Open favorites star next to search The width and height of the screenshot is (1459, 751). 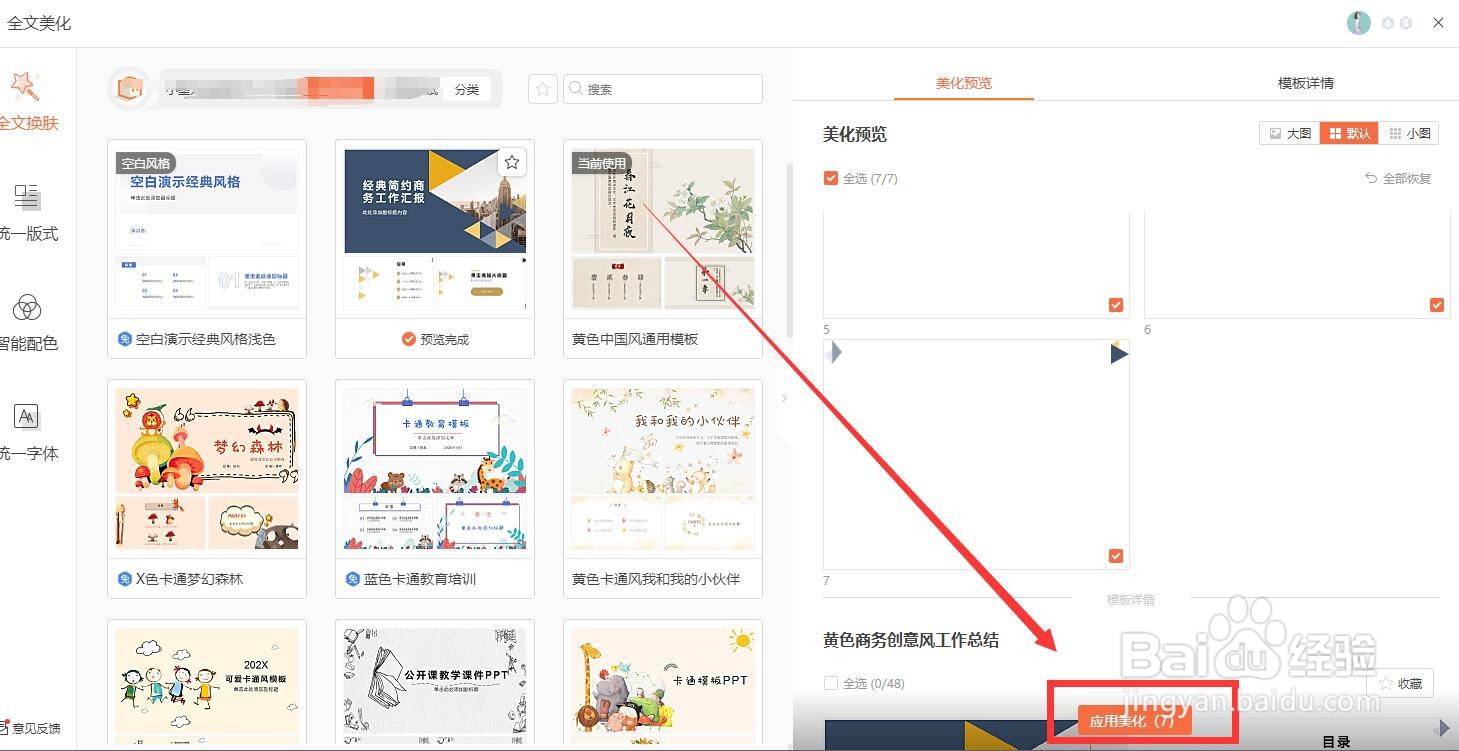pyautogui.click(x=543, y=89)
